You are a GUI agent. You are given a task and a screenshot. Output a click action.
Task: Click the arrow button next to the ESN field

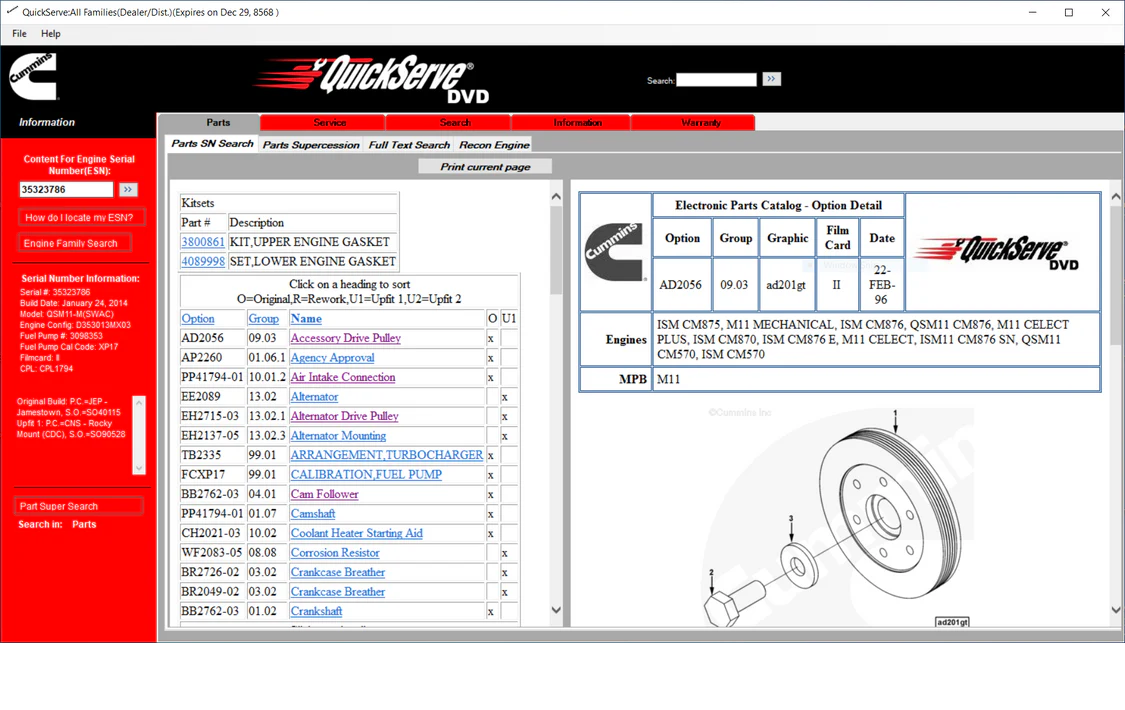tap(128, 189)
